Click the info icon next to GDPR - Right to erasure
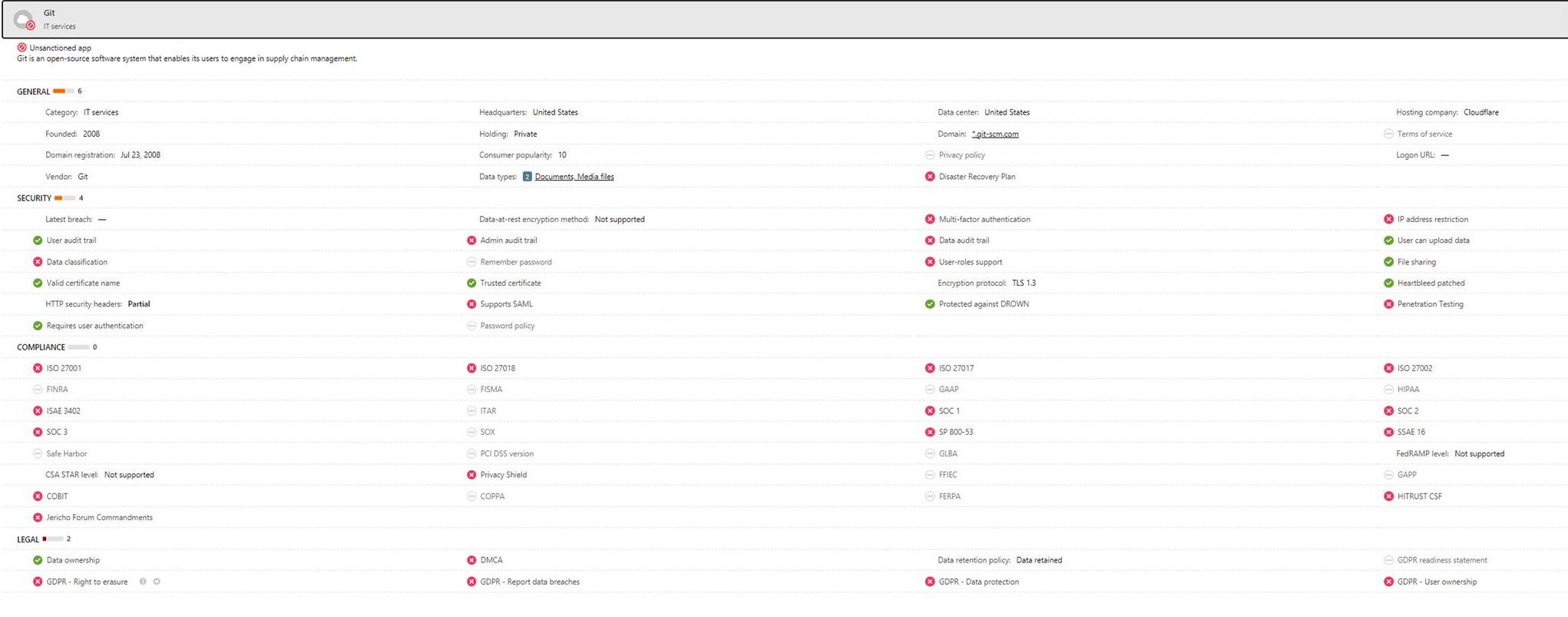 pos(143,582)
